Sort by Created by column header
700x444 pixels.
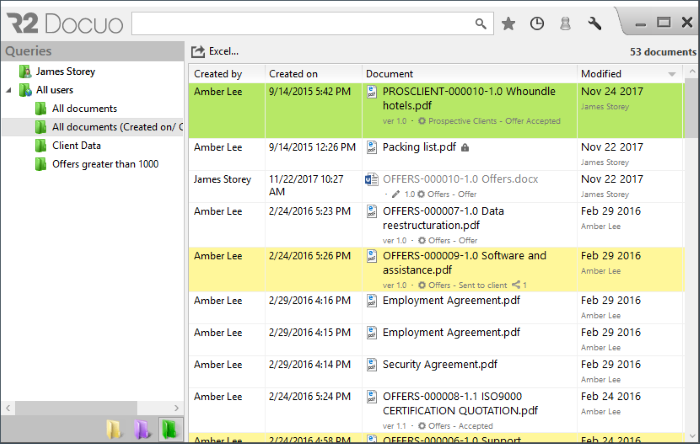point(227,74)
